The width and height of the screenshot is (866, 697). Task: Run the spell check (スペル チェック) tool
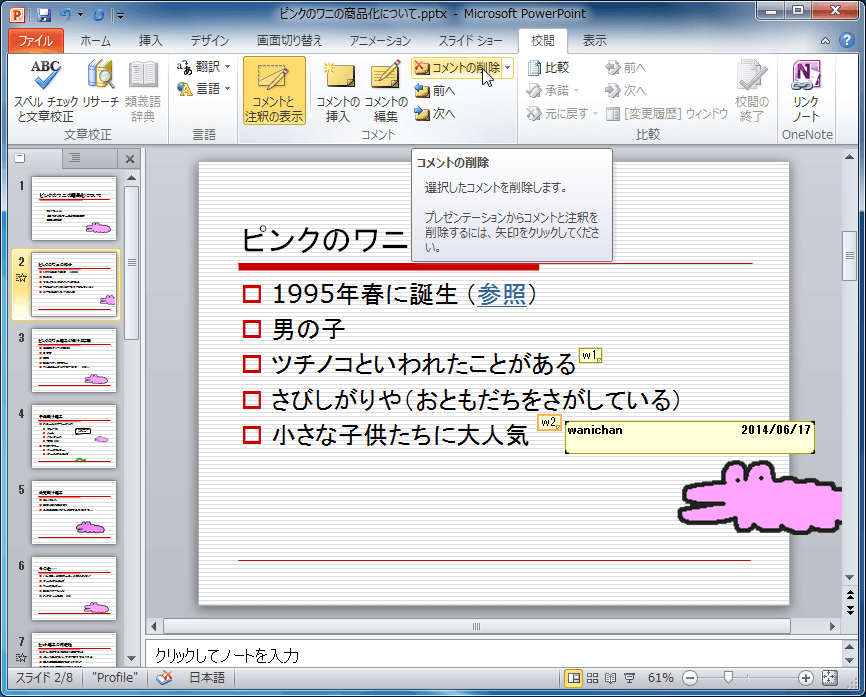tap(46, 91)
